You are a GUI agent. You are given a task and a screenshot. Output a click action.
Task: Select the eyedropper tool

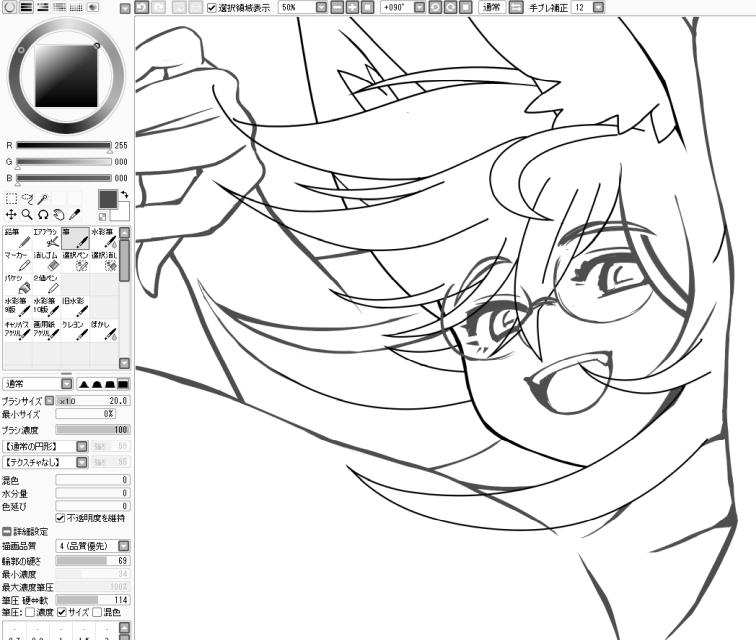coord(75,215)
